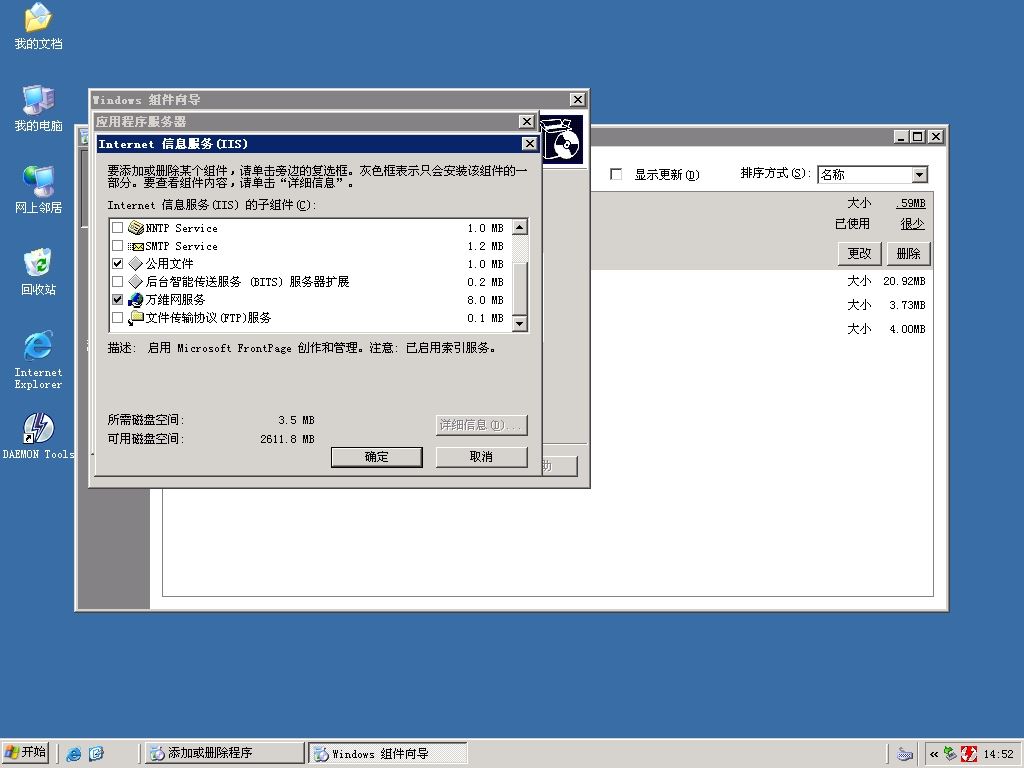Launch Internet Explorer desktop icon
Screen dimensions: 1024x768
point(38,360)
